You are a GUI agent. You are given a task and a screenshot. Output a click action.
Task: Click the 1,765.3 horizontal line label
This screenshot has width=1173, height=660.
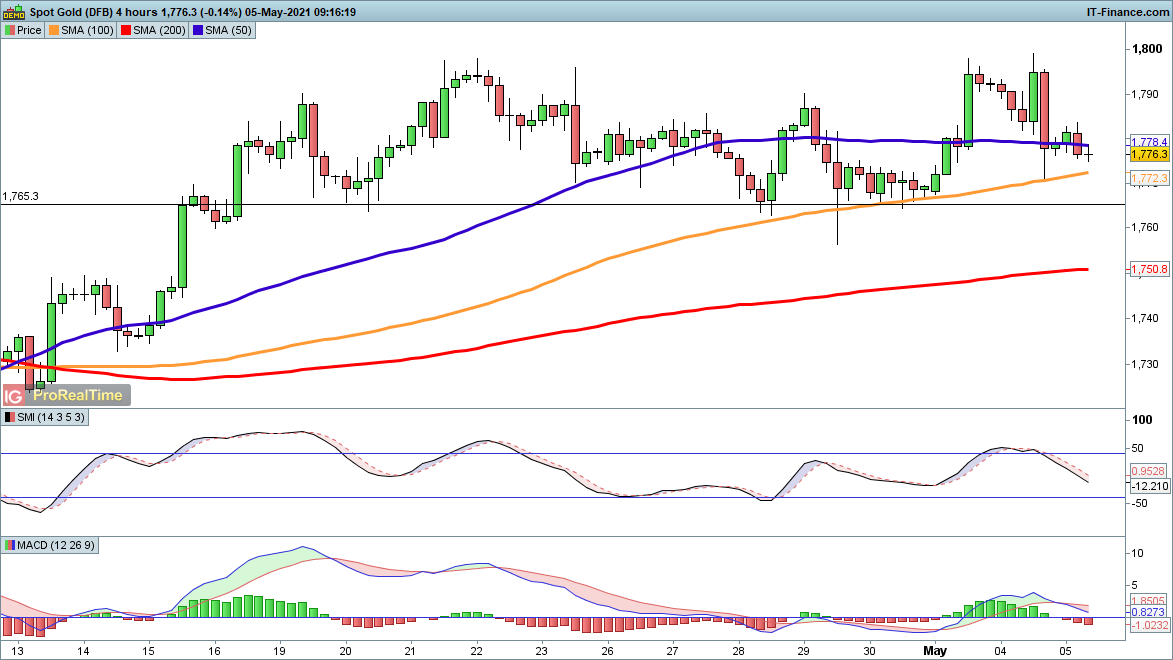click(21, 197)
